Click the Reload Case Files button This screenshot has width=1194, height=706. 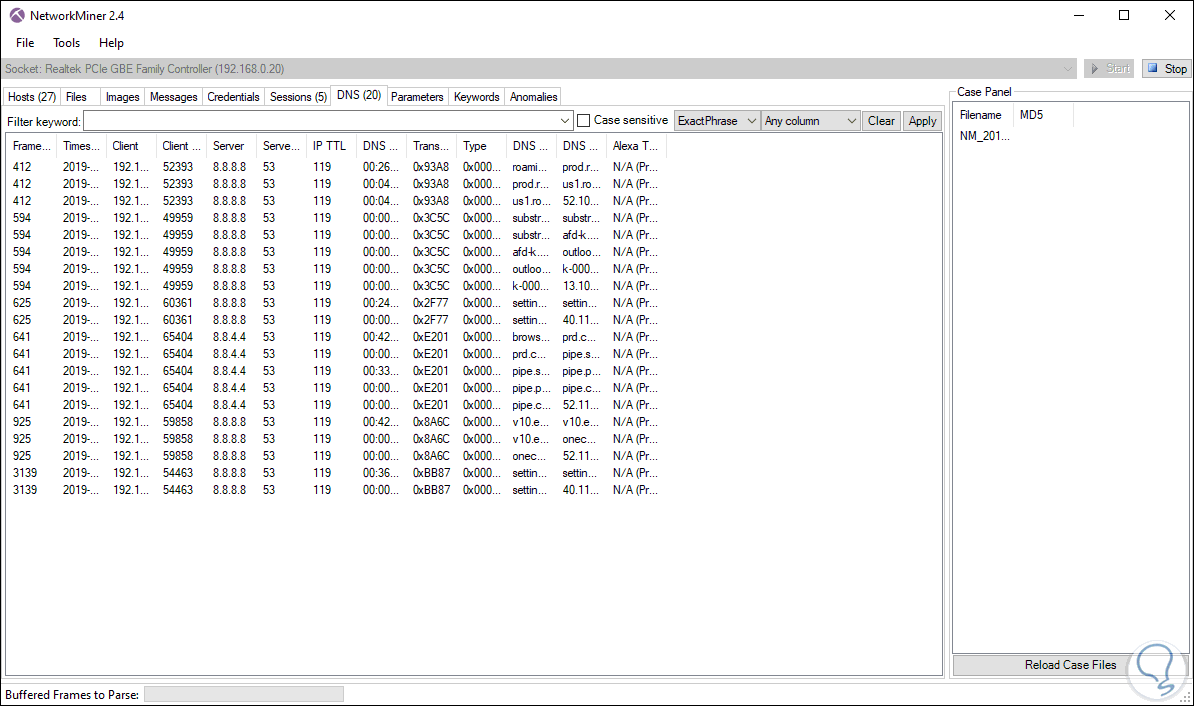(x=1070, y=665)
